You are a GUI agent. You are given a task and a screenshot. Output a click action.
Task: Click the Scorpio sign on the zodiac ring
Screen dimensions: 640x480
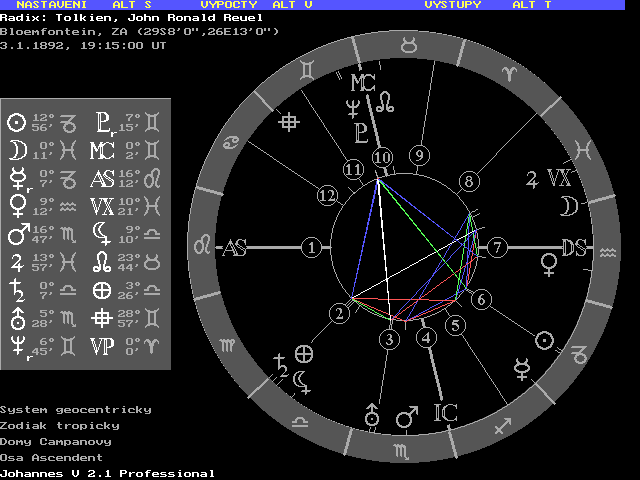(x=400, y=452)
